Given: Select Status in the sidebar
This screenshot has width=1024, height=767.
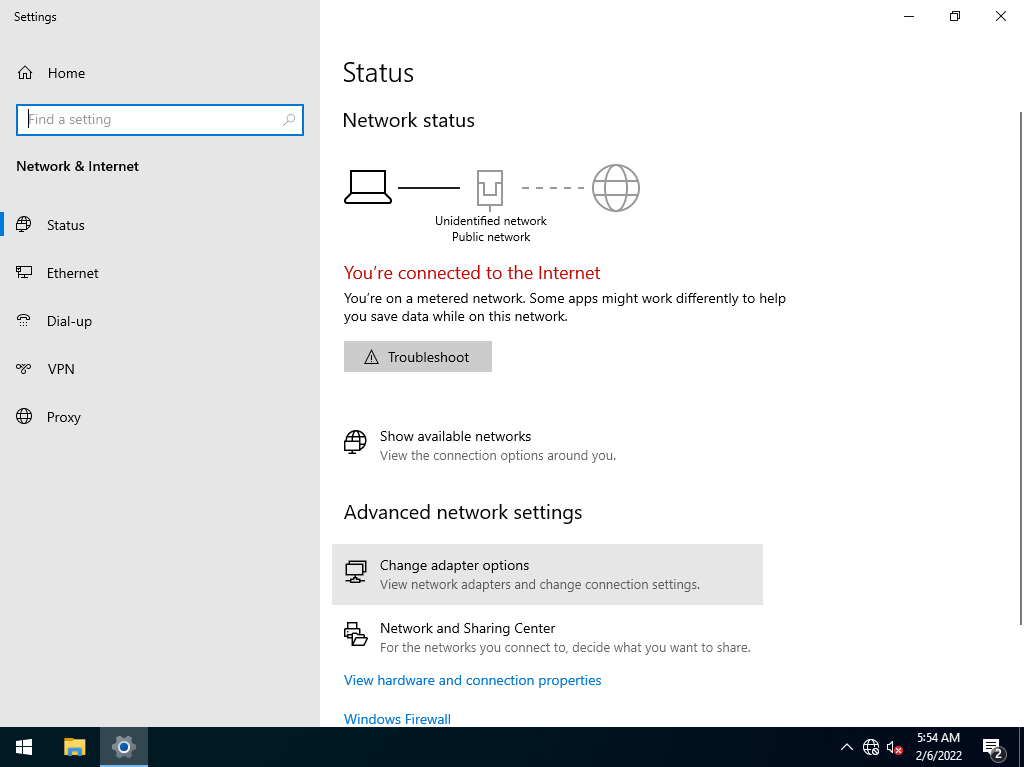Looking at the screenshot, I should pos(160,225).
